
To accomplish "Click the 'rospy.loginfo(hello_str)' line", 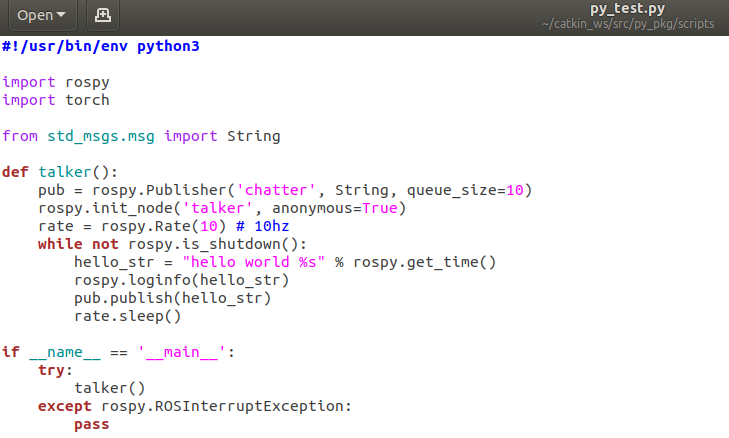I will click(182, 280).
